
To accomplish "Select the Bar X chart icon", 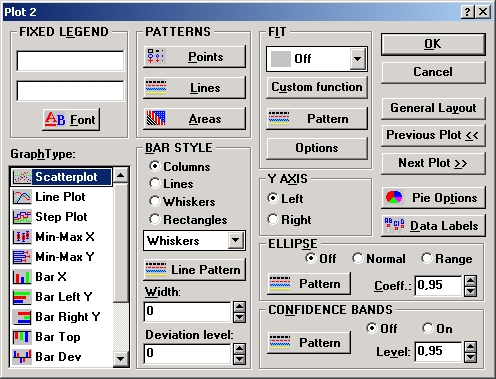I will tap(22, 277).
